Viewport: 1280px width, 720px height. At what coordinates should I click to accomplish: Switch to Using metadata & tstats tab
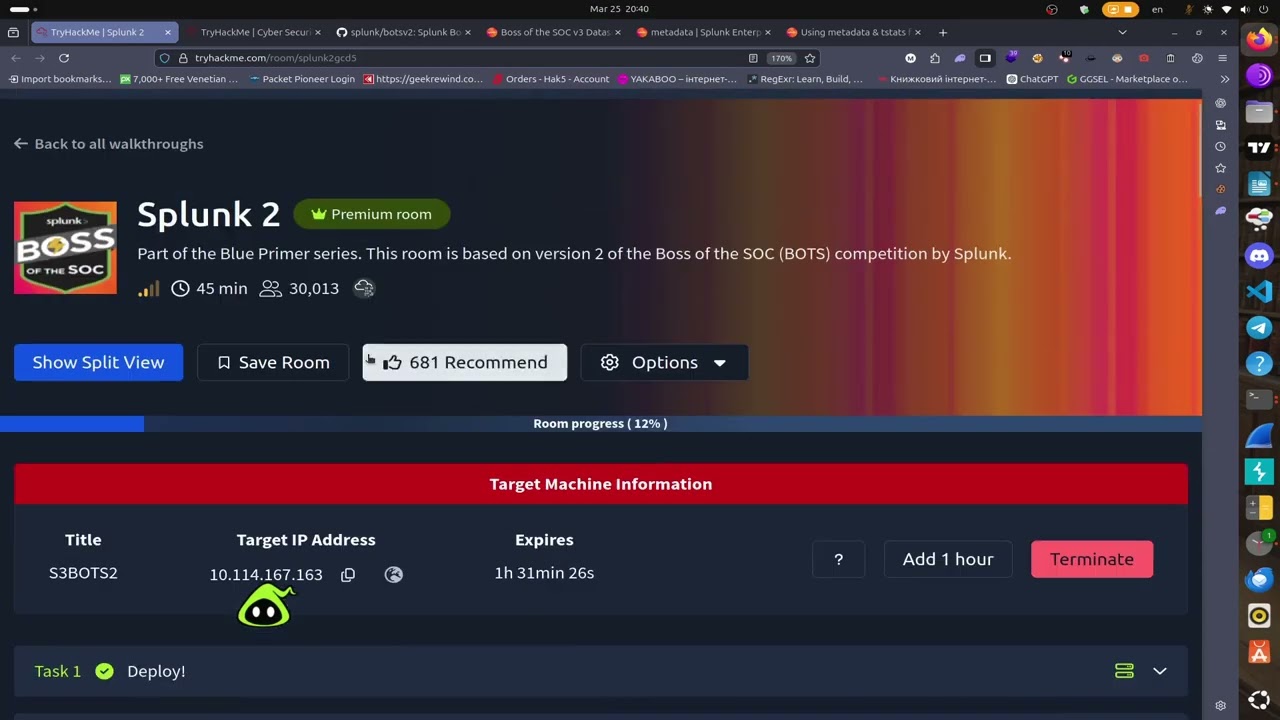pos(855,32)
